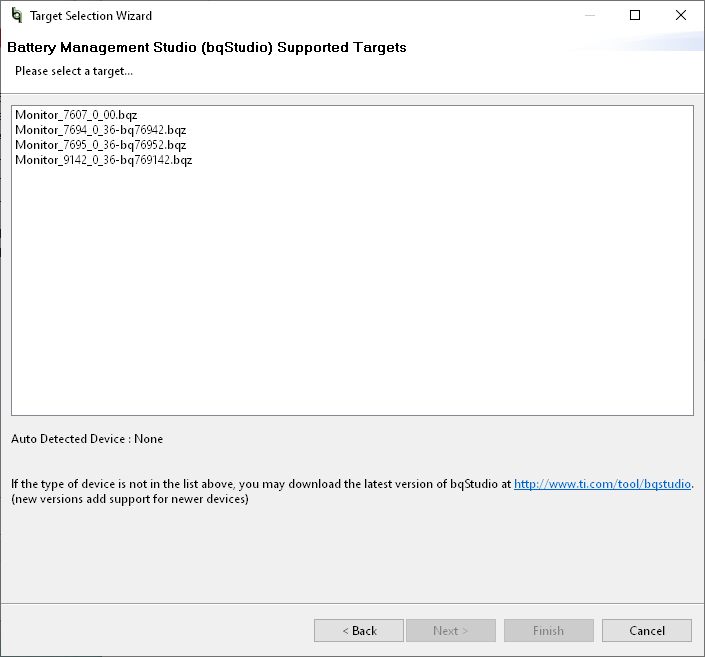The width and height of the screenshot is (705, 657).
Task: Go back with the < Back button
Action: tap(359, 631)
